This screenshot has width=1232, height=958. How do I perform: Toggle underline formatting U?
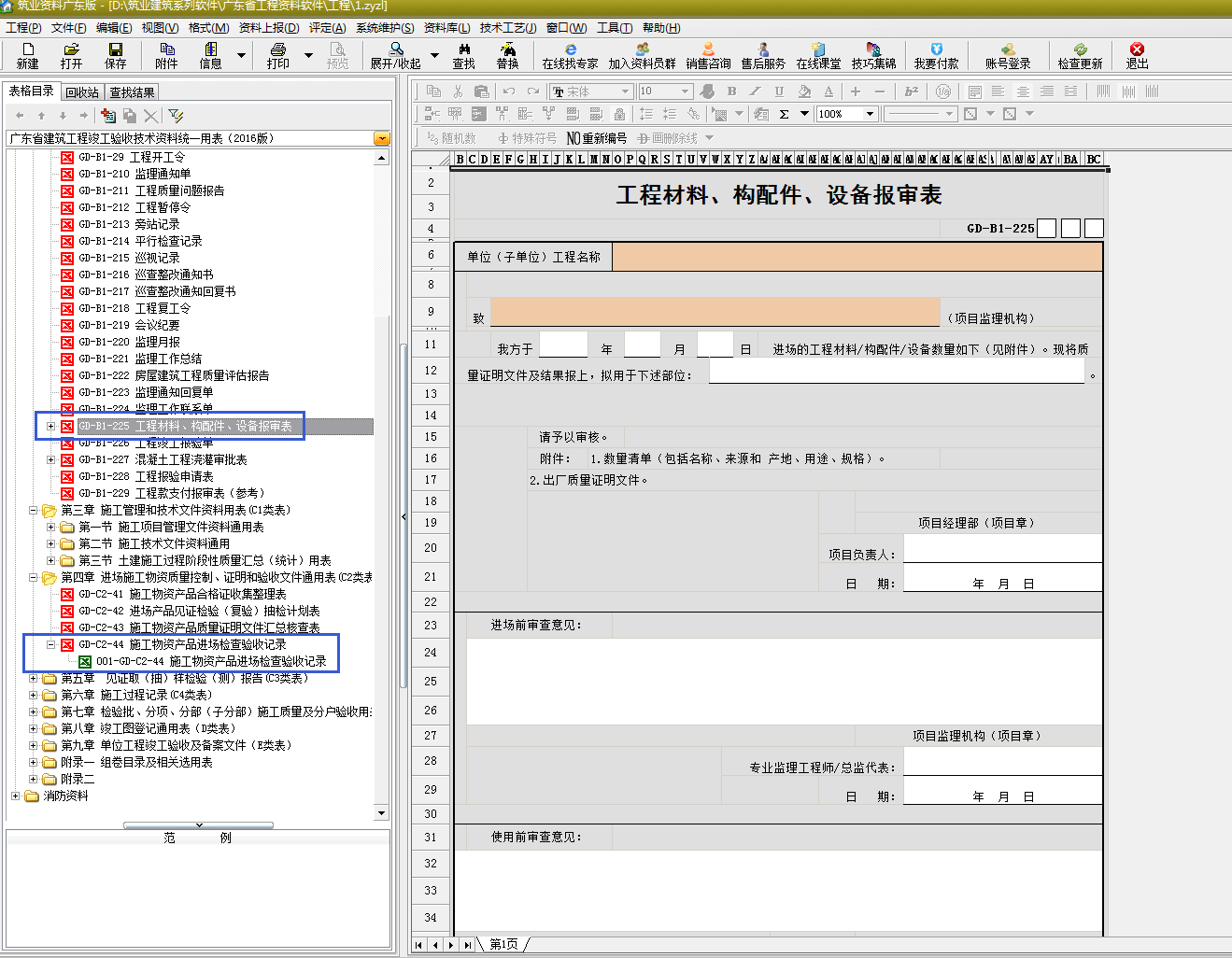pos(779,91)
